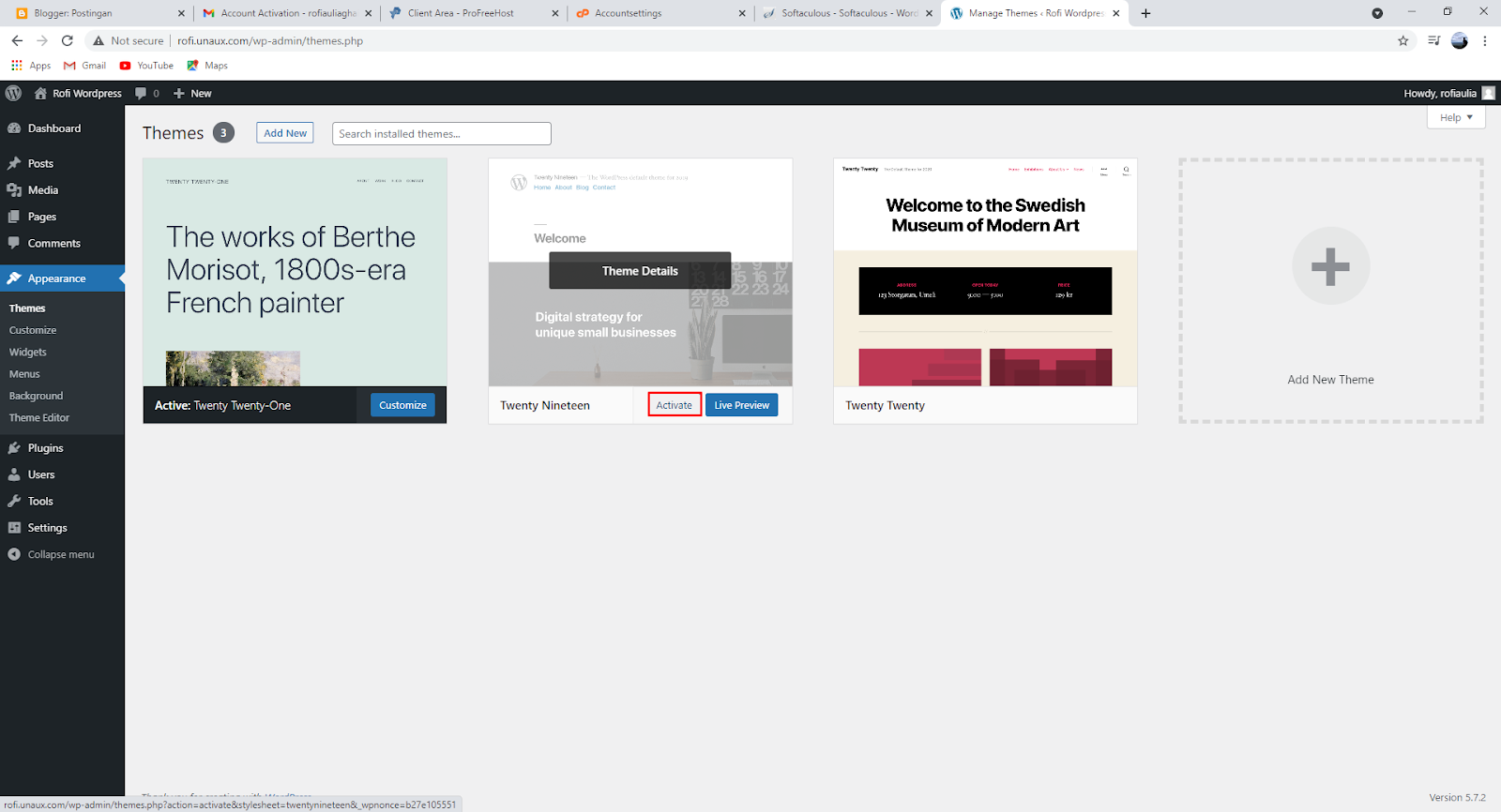The width and height of the screenshot is (1501, 812).
Task: Collapse the admin sidebar menu
Action: click(62, 554)
